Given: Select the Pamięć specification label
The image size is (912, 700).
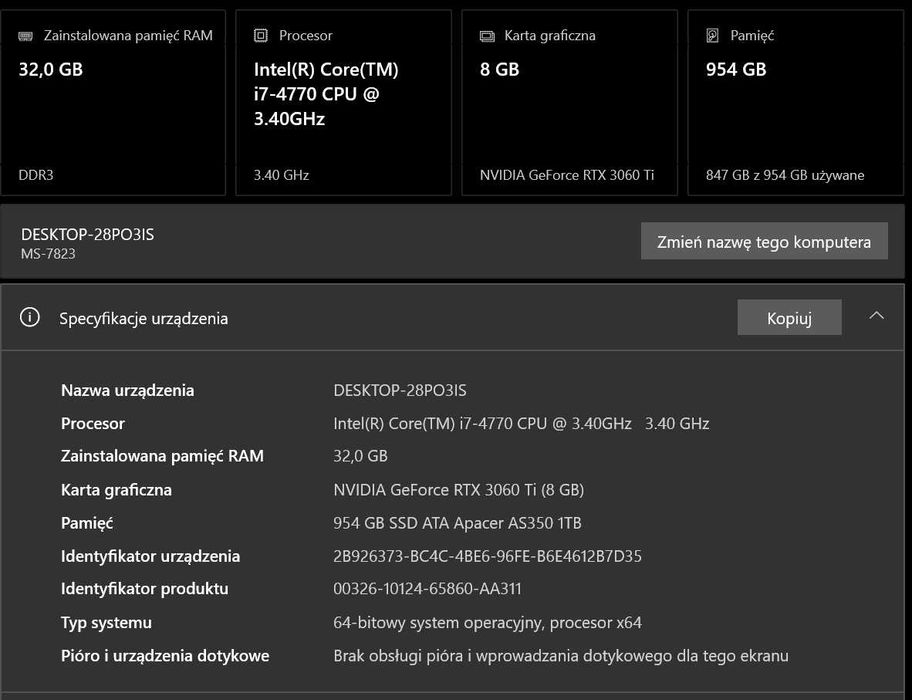Looking at the screenshot, I should point(87,523).
